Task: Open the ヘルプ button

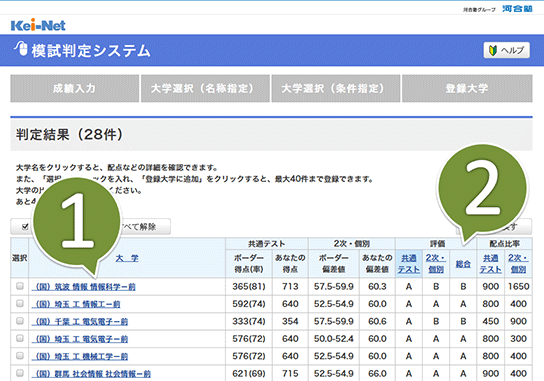Action: click(x=507, y=51)
